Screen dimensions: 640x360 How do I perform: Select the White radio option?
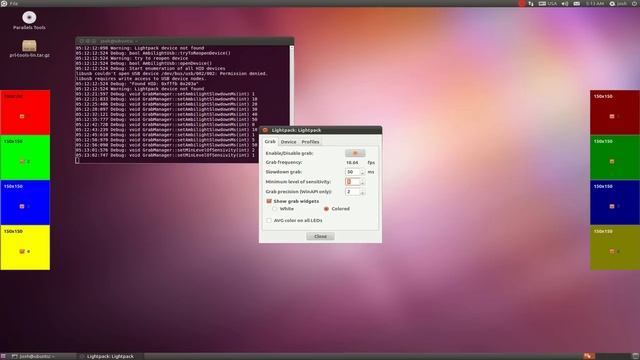pyautogui.click(x=275, y=209)
